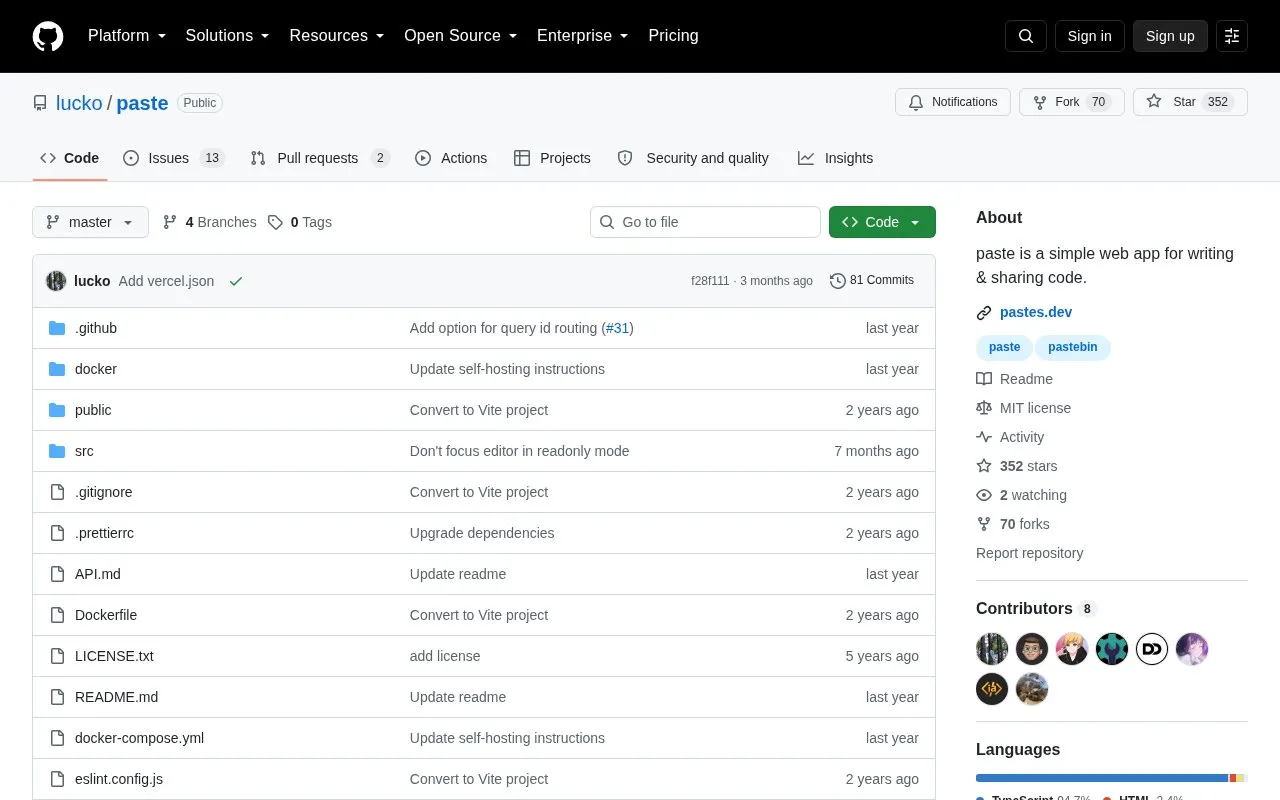1280x800 pixels.
Task: Switch to the Actions tab
Action: 451,158
